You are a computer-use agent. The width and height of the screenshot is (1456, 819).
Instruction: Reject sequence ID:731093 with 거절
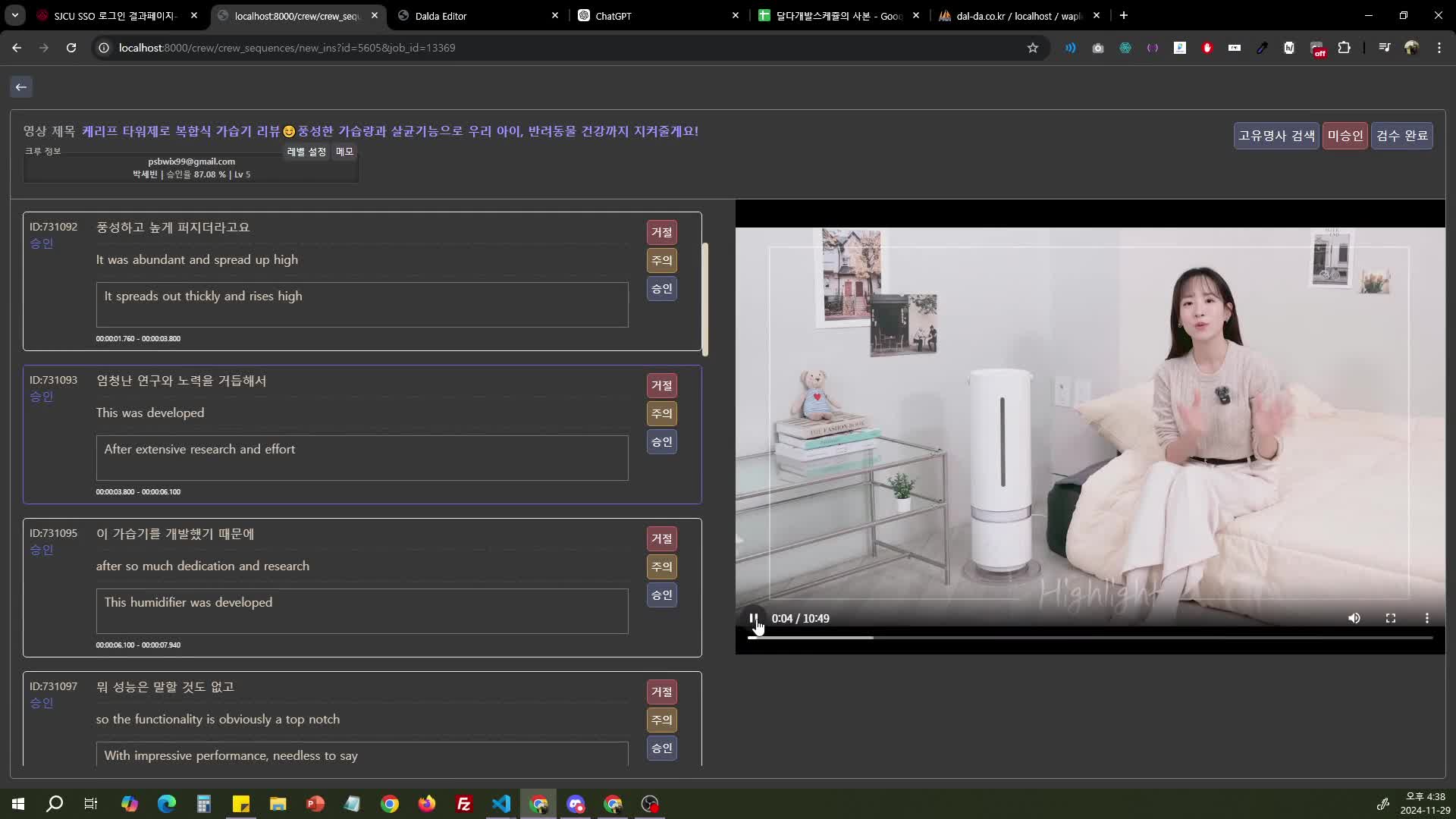point(662,385)
